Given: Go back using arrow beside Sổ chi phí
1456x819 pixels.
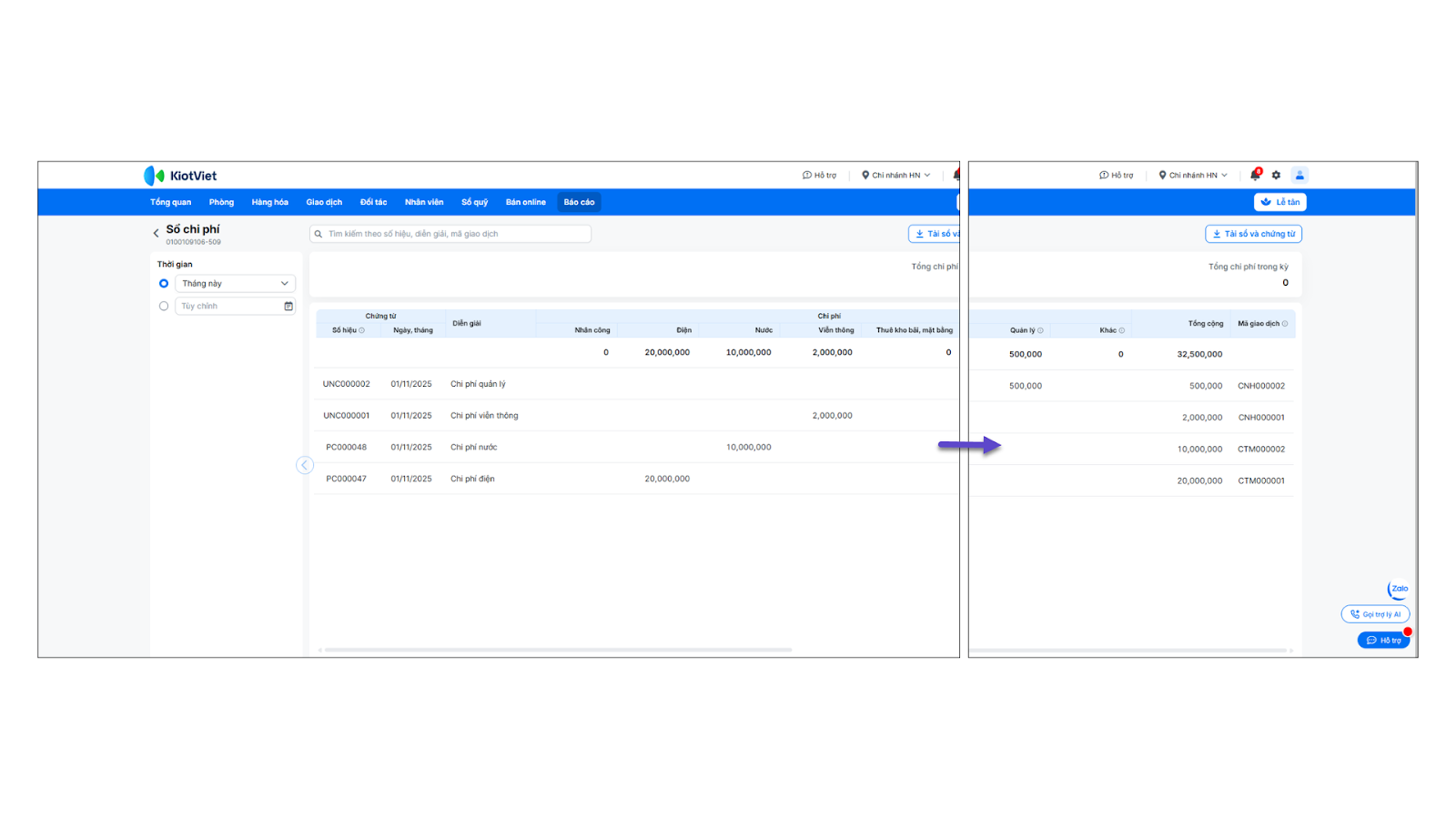Looking at the screenshot, I should click(x=156, y=233).
